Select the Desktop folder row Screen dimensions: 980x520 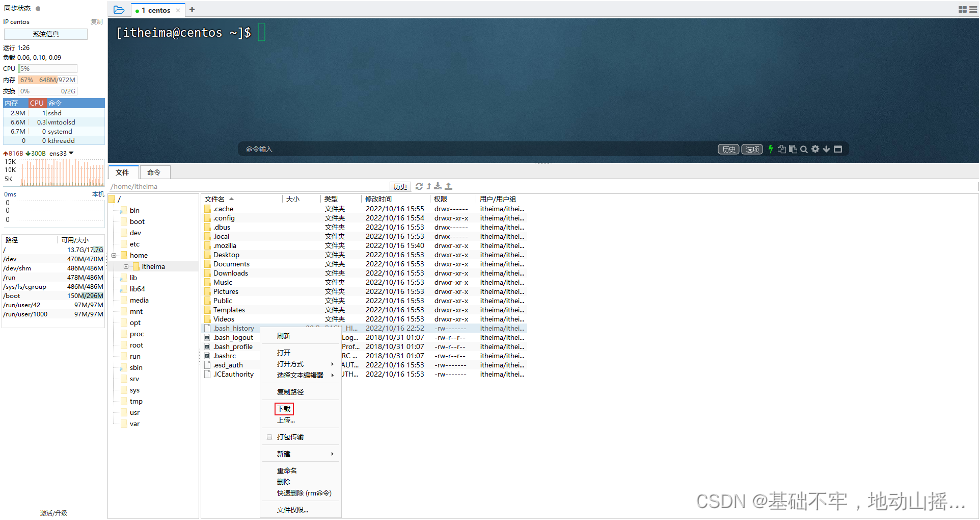click(364, 255)
